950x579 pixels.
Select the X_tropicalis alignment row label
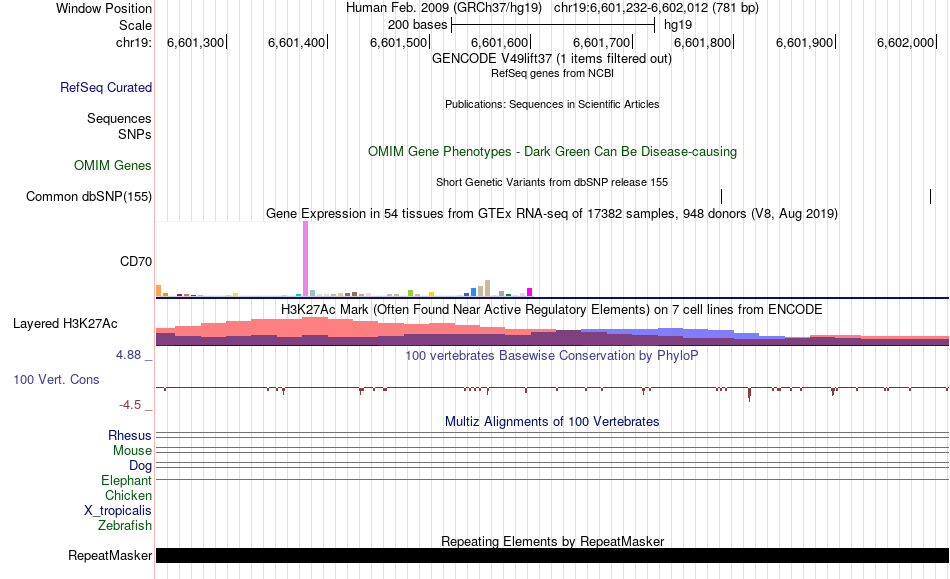point(118,511)
